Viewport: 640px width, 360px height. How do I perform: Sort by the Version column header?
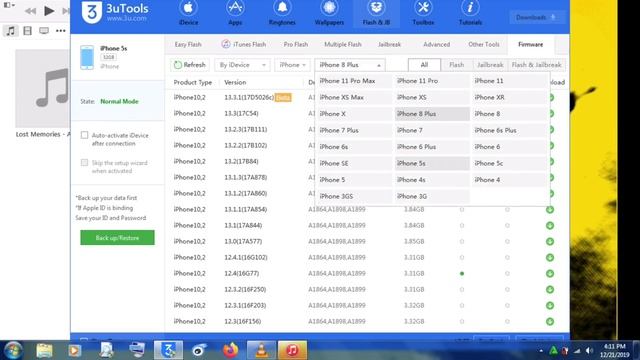tap(235, 82)
